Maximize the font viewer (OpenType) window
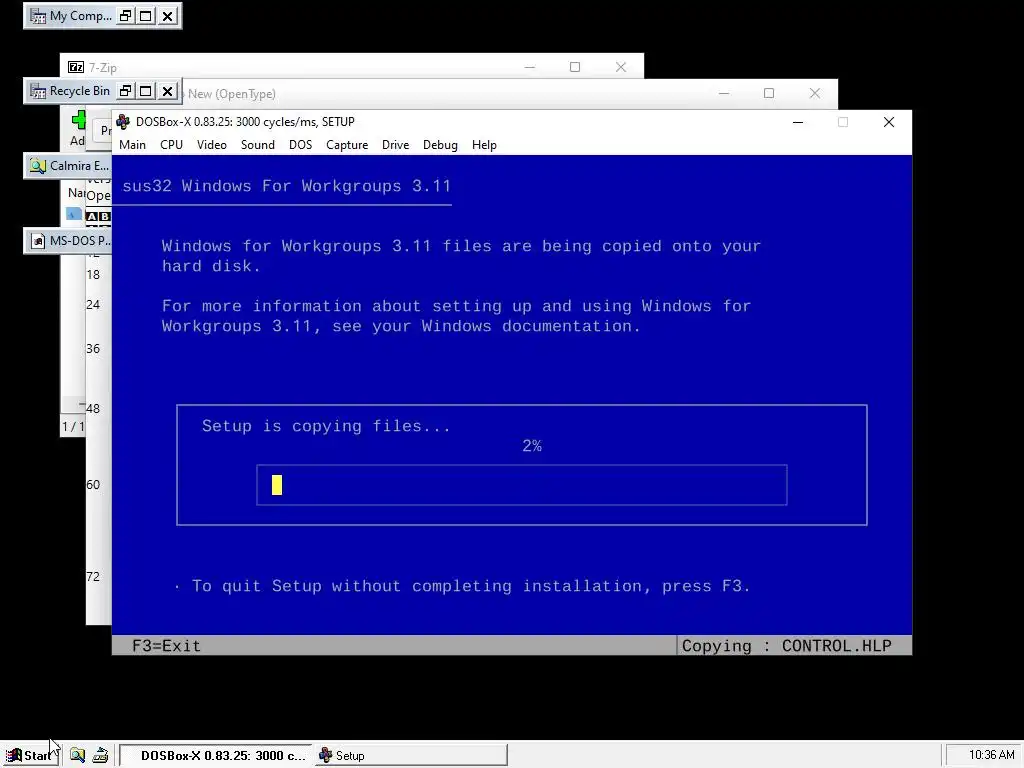This screenshot has height=768, width=1024. 769,93
